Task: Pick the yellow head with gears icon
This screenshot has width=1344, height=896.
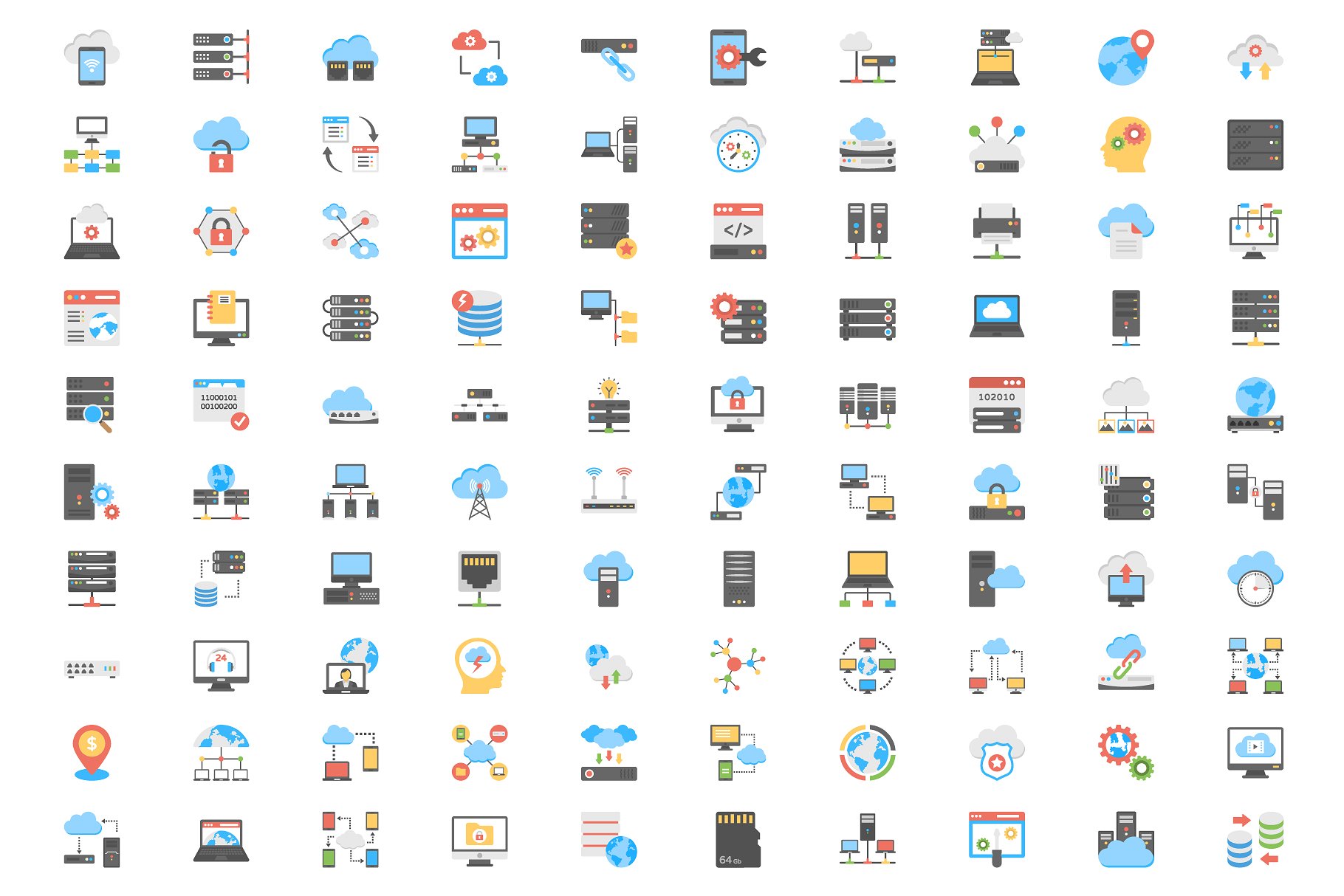Action: [x=1125, y=144]
